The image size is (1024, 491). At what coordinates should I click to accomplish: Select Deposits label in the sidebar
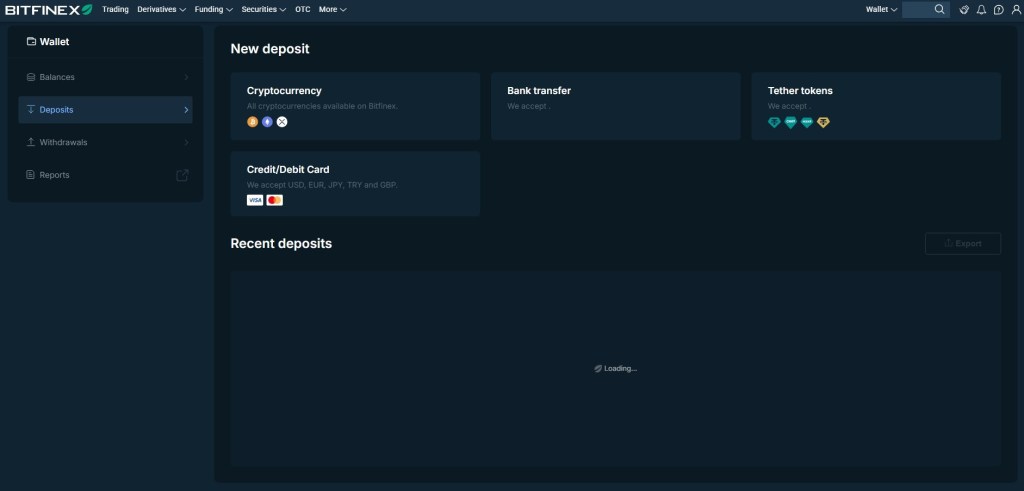click(x=56, y=110)
